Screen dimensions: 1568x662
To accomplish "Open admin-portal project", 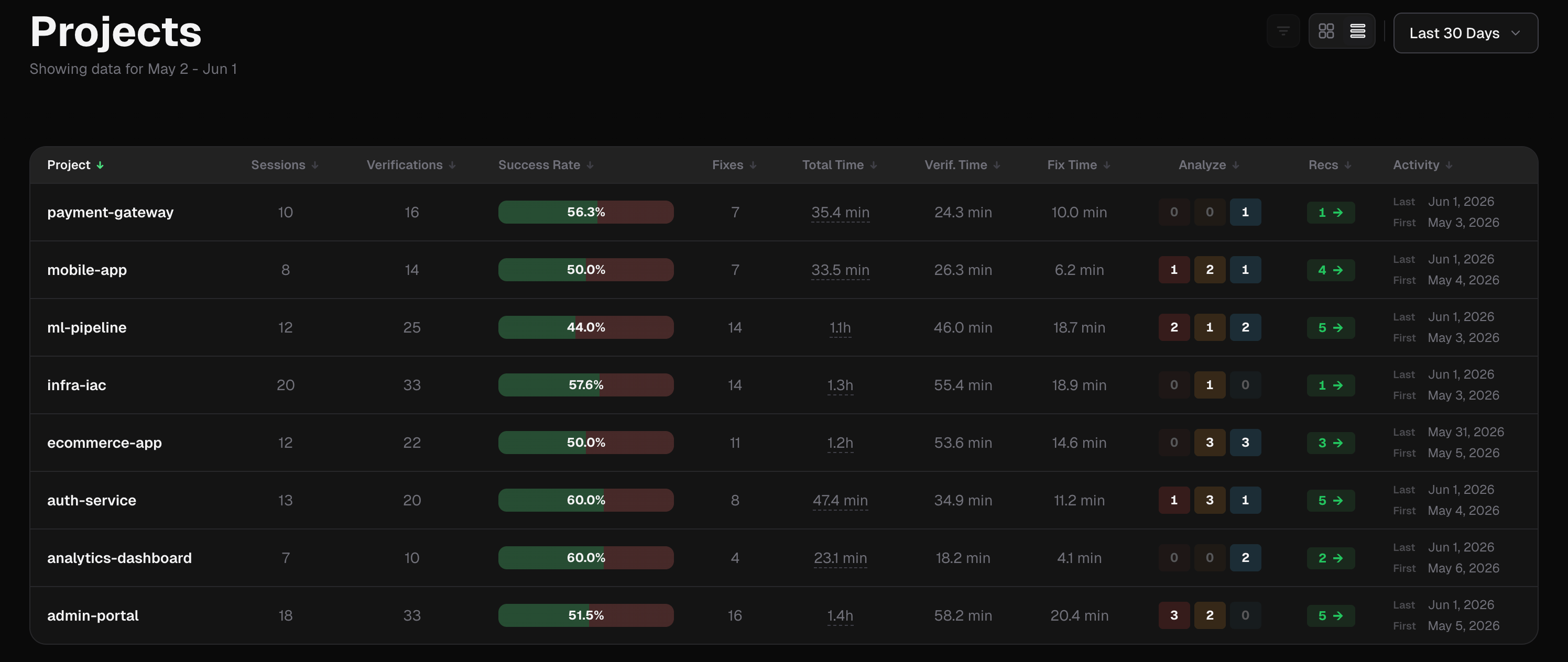I will pos(93,616).
